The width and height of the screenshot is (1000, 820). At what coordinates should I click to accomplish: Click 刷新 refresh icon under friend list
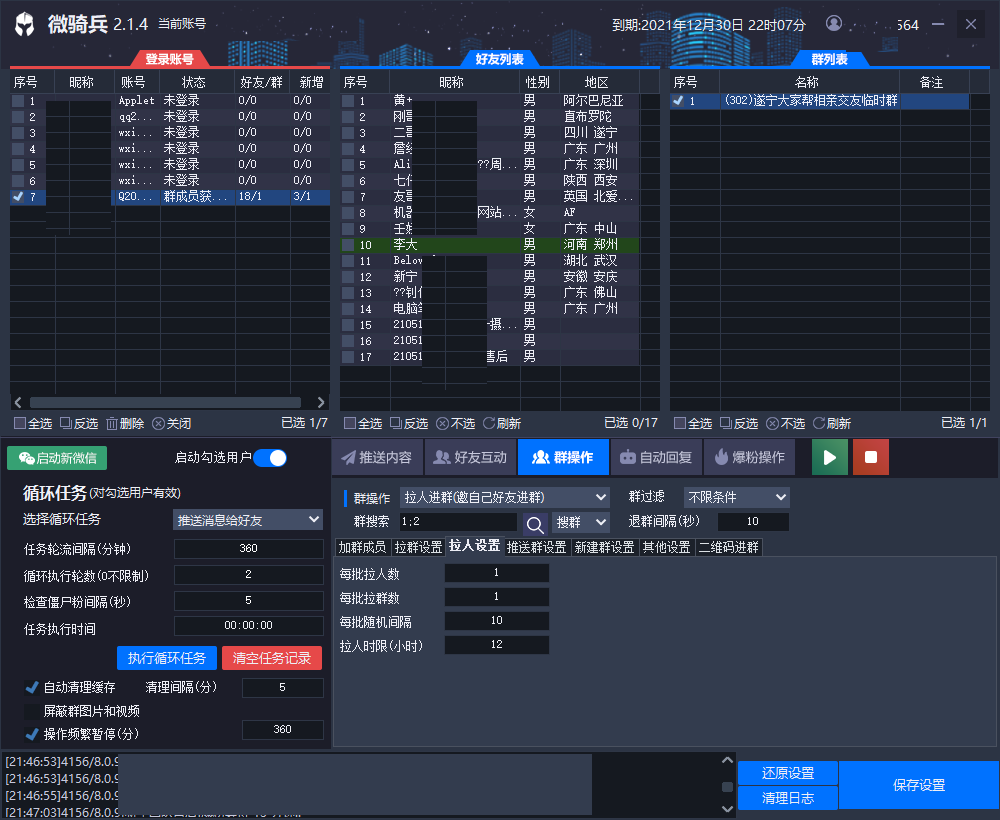(489, 423)
